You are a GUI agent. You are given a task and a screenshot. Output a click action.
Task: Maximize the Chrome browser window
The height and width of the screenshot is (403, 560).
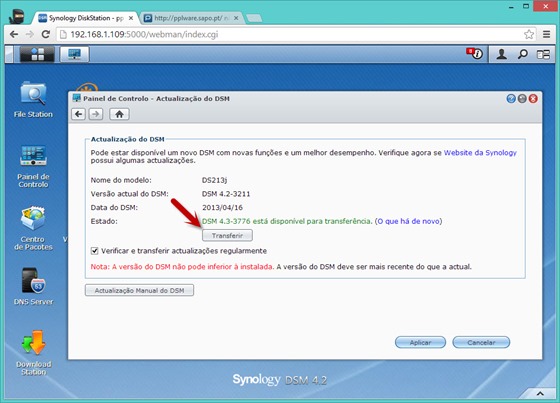(x=526, y=6)
